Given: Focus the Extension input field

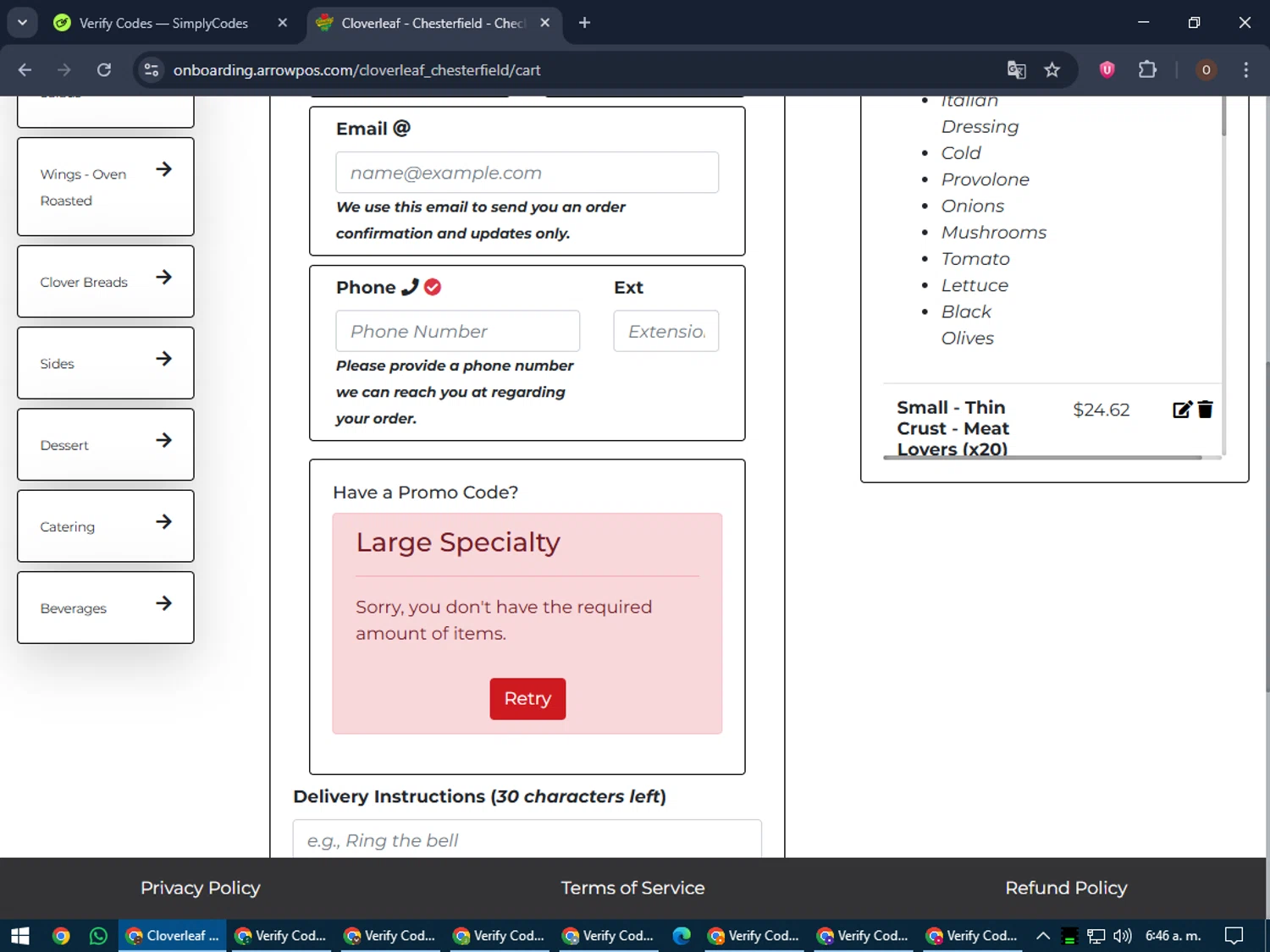Looking at the screenshot, I should click(x=666, y=331).
